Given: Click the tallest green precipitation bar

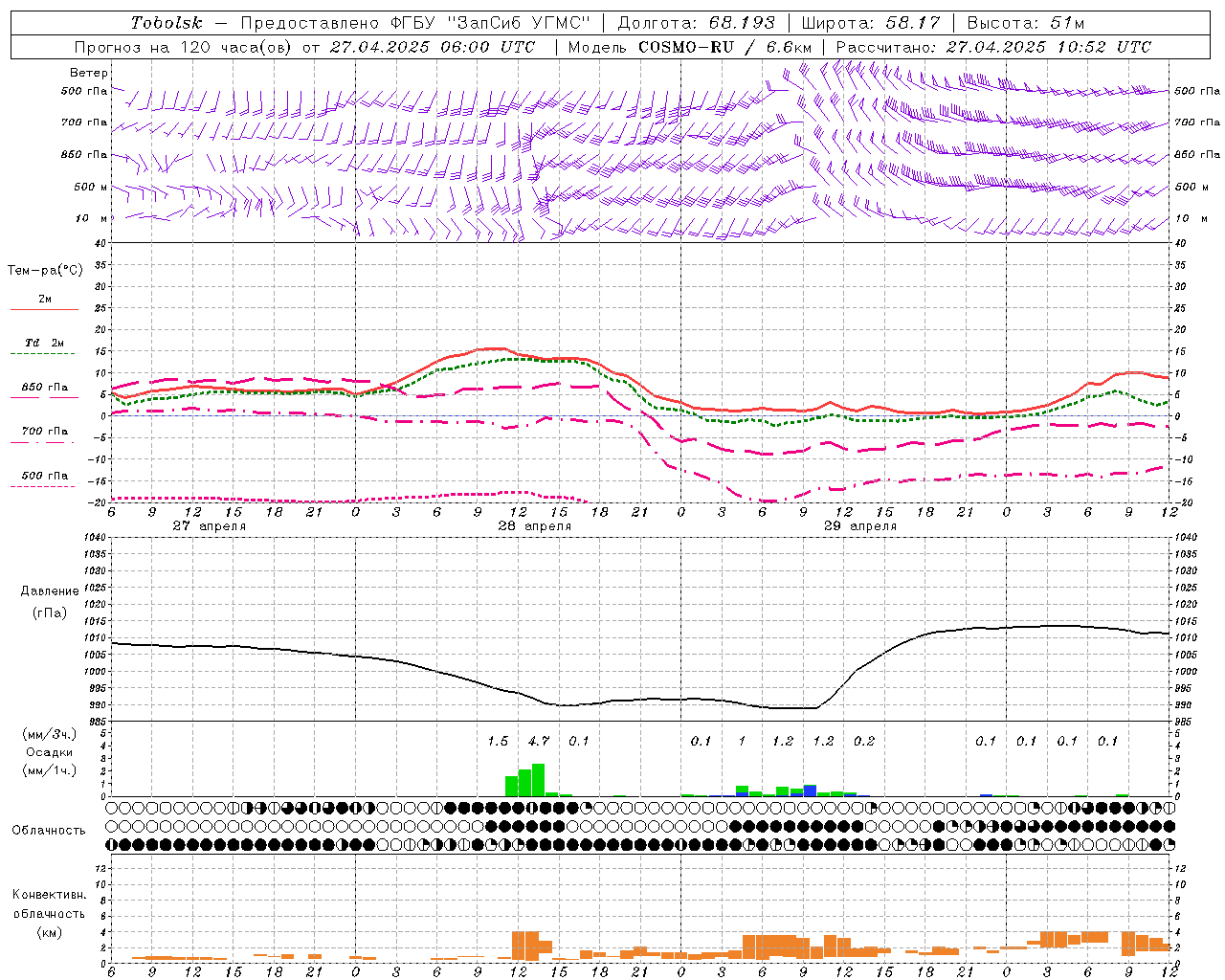Looking at the screenshot, I should (538, 780).
